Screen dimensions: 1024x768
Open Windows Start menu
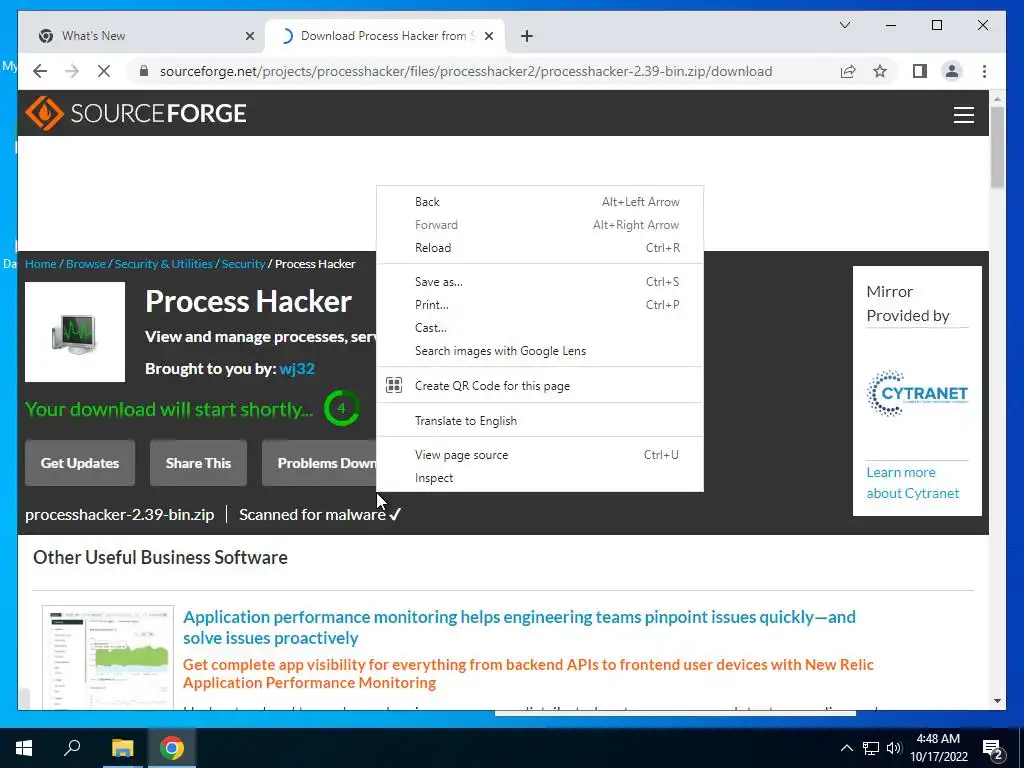(x=24, y=748)
